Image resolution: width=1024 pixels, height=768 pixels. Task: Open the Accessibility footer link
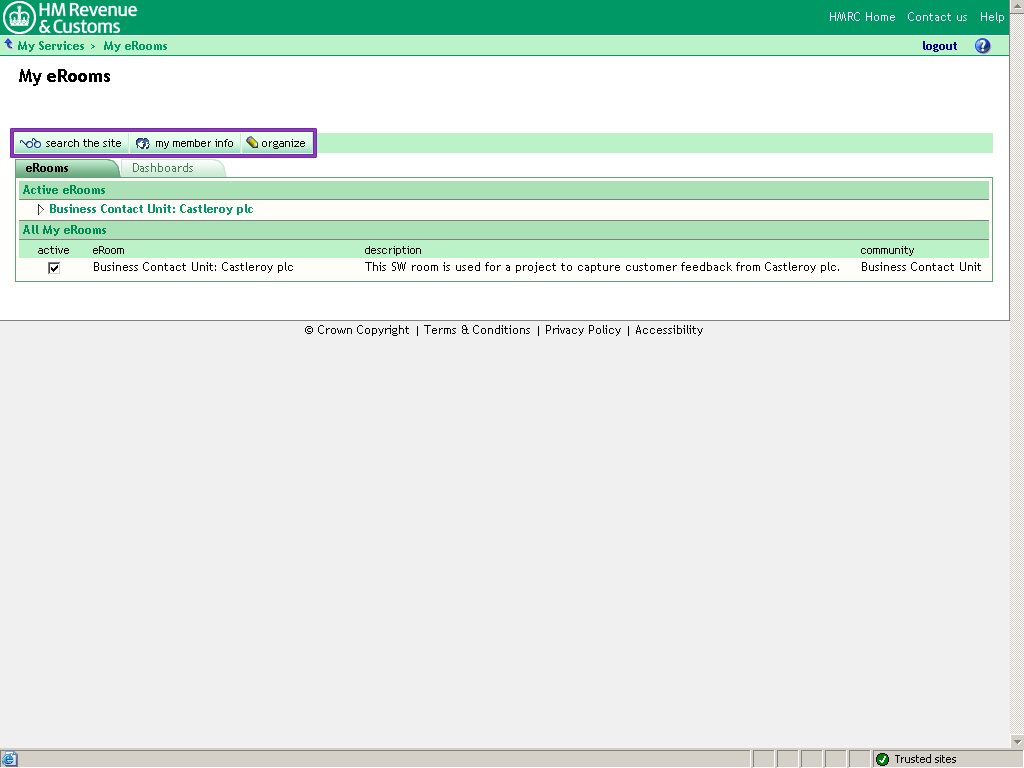[669, 330]
